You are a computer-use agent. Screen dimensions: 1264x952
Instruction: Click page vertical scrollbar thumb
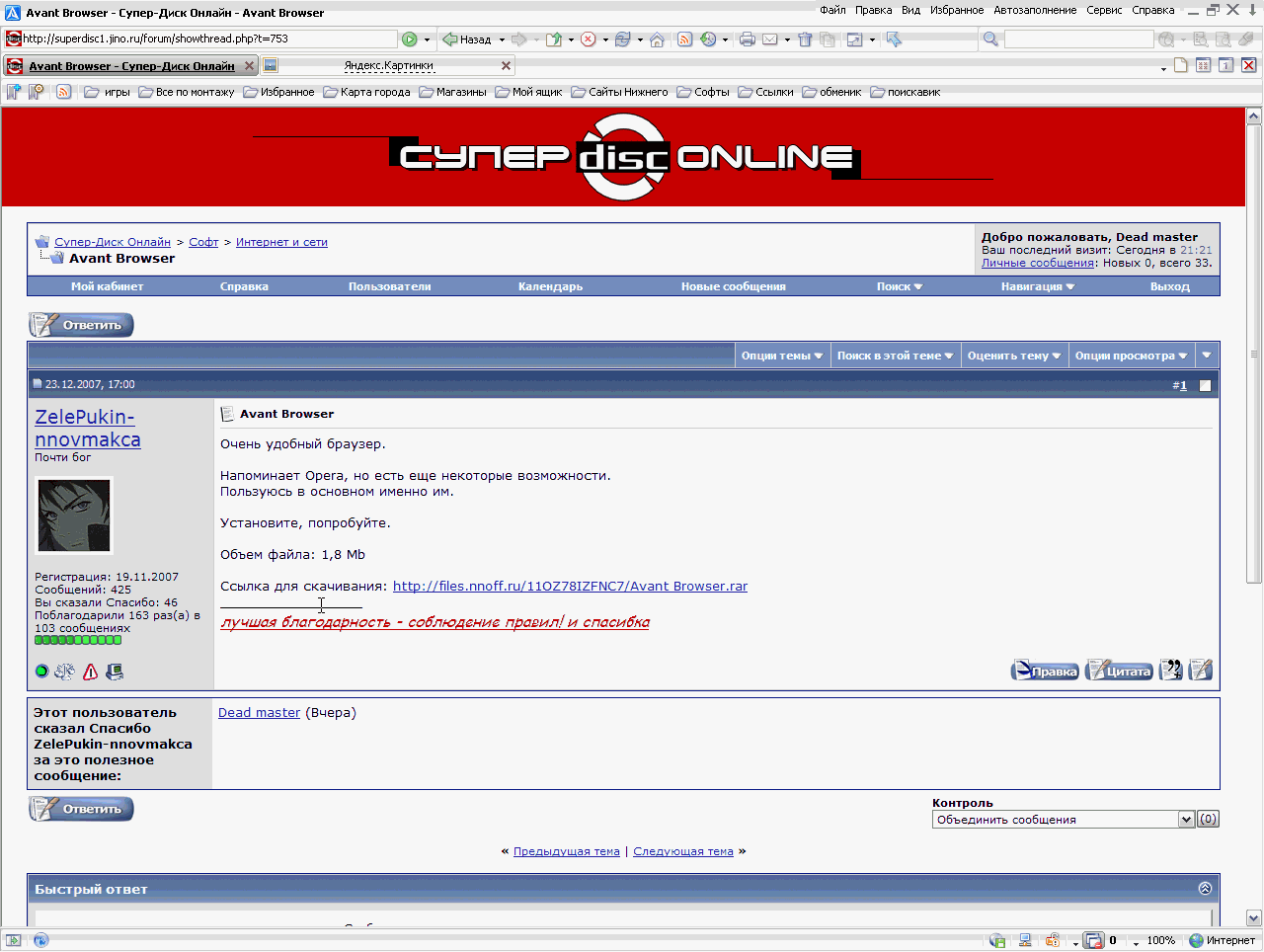(x=1254, y=353)
